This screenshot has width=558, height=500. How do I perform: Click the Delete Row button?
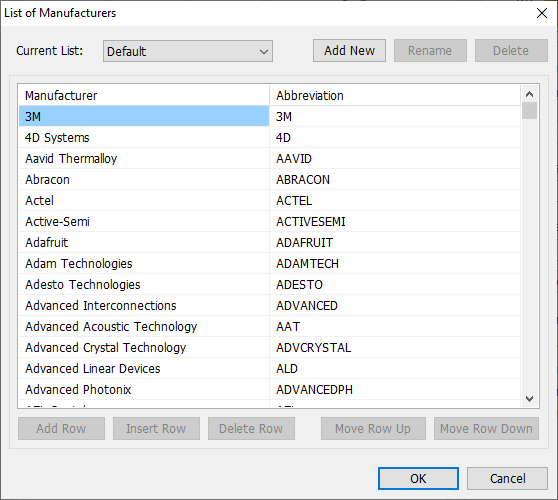[251, 428]
